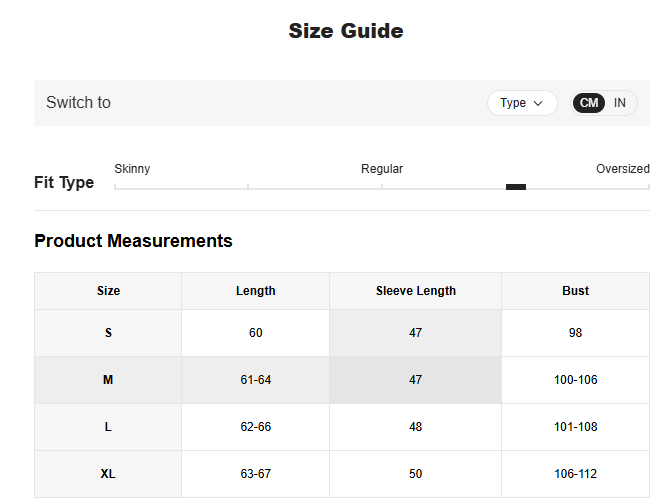This screenshot has width=665, height=502.
Task: Click the chevron arrow next to Type
Action: coord(539,103)
